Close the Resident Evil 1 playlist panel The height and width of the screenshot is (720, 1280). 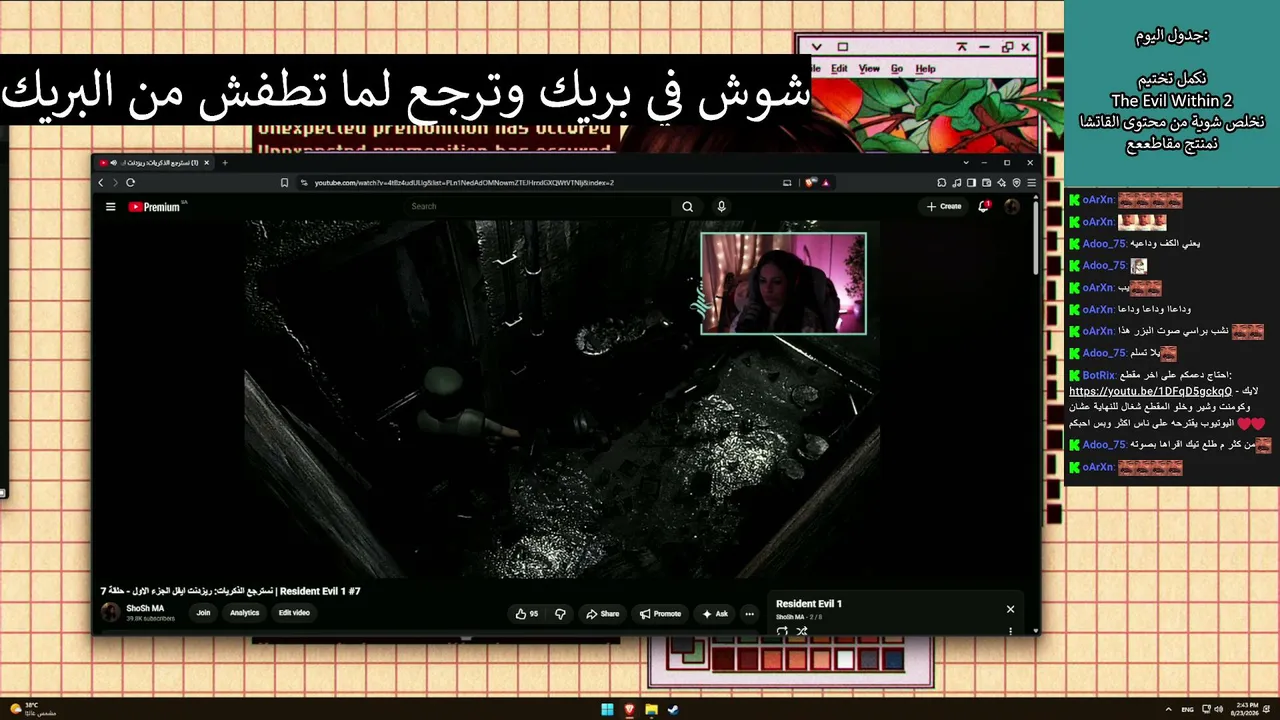point(1010,609)
